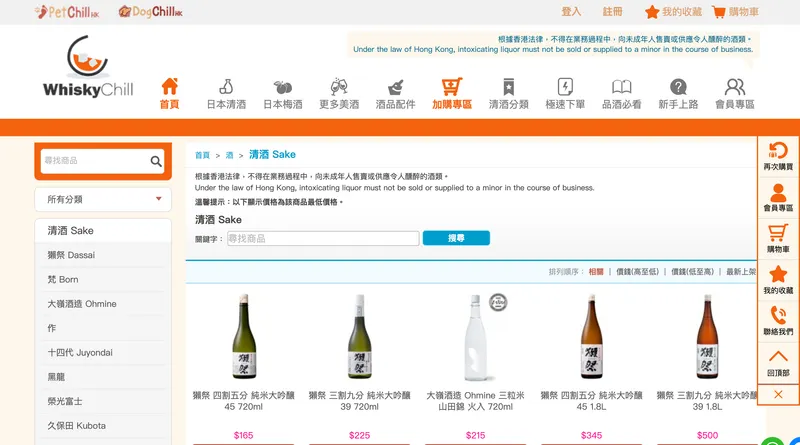The image size is (800, 445).
Task: Open the 更多美酒 navigation item
Action: (x=339, y=93)
